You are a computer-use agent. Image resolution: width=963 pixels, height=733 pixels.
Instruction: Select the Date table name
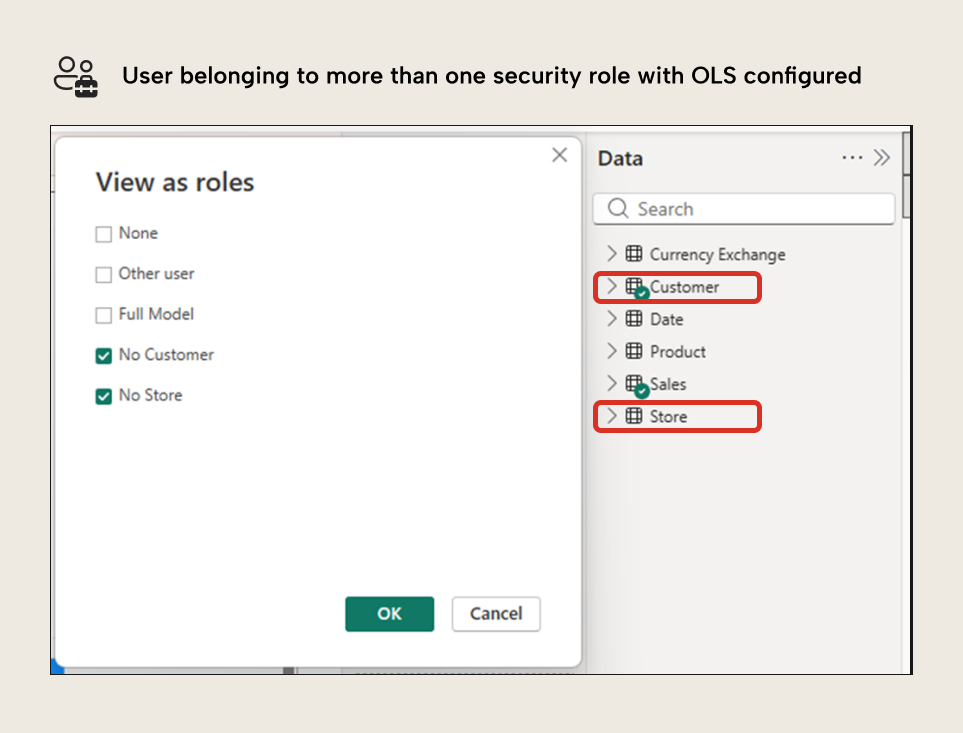(x=666, y=319)
